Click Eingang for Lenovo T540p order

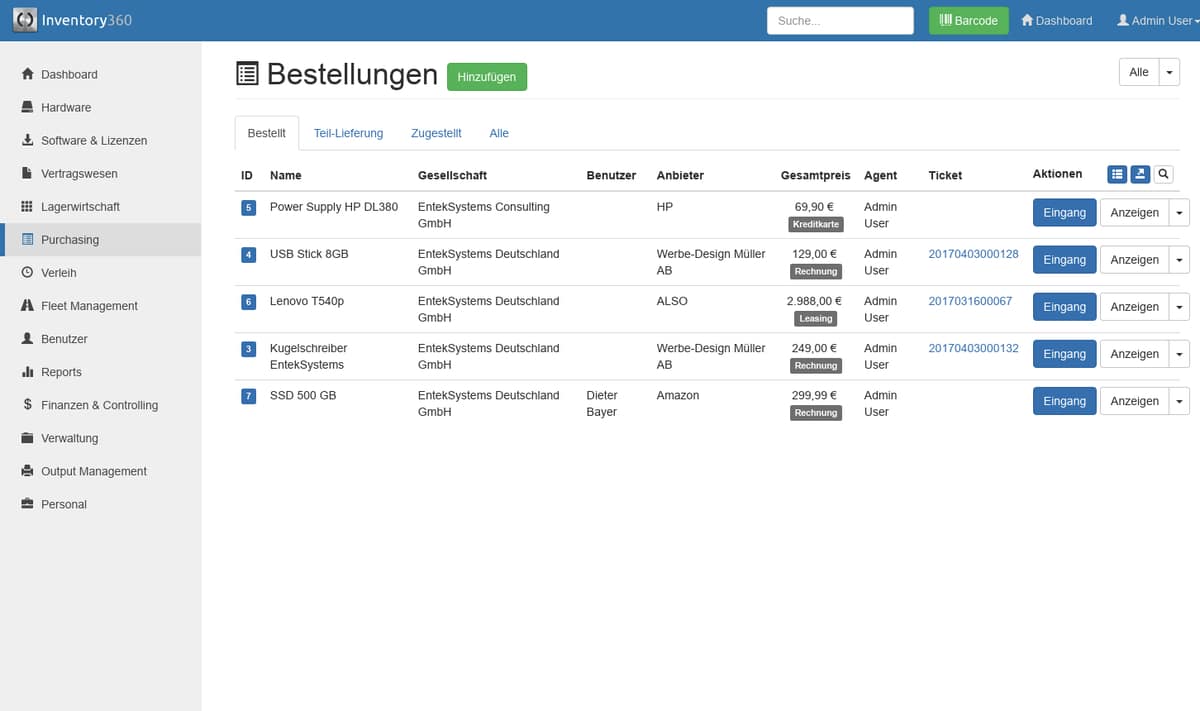tap(1064, 307)
